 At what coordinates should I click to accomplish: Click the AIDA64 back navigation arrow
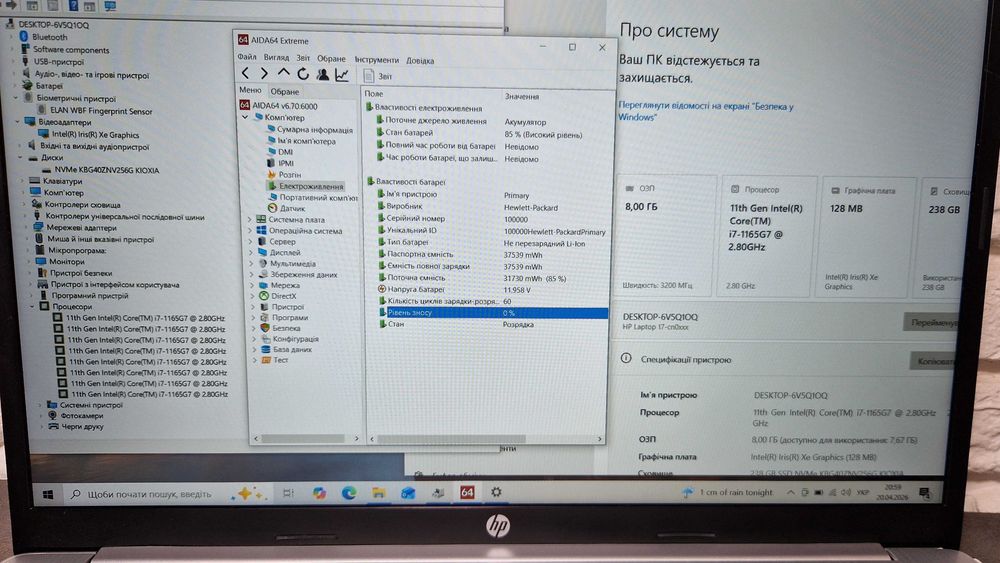pyautogui.click(x=246, y=75)
